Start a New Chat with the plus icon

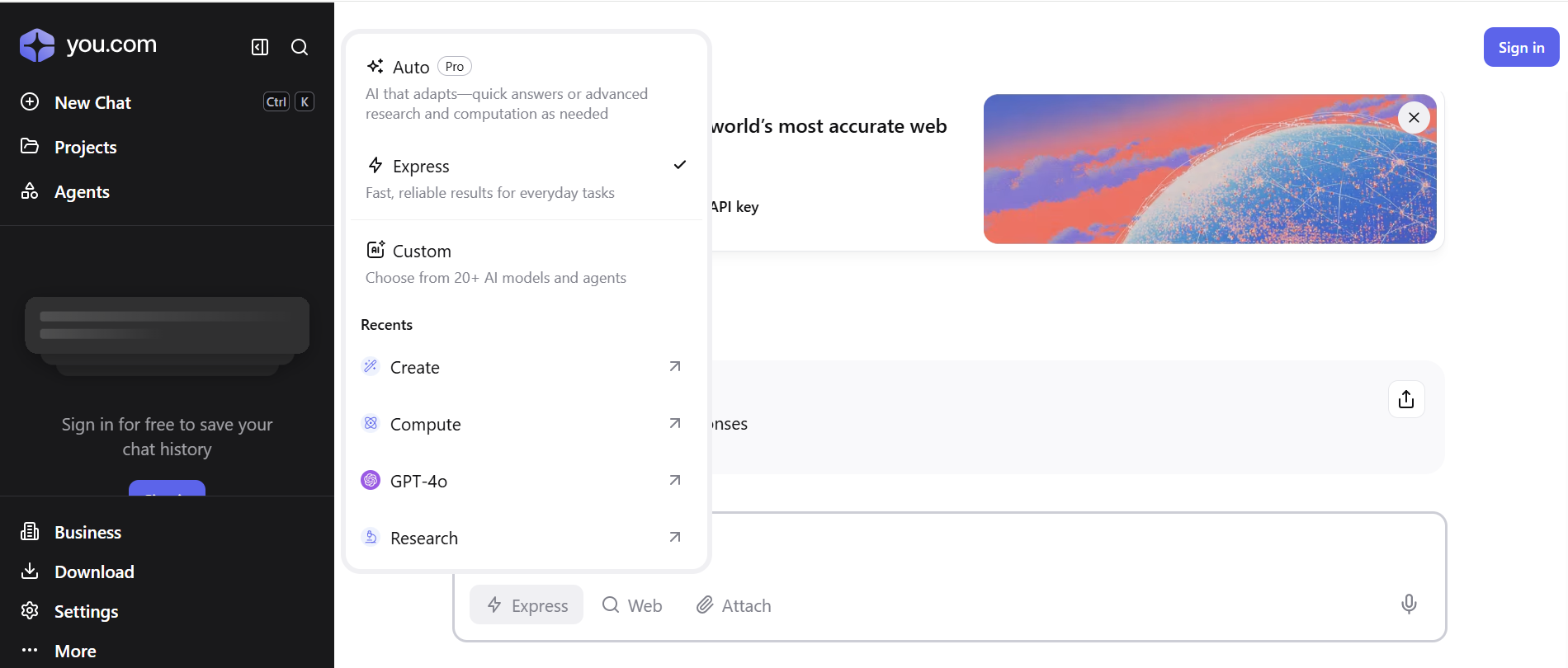click(30, 101)
